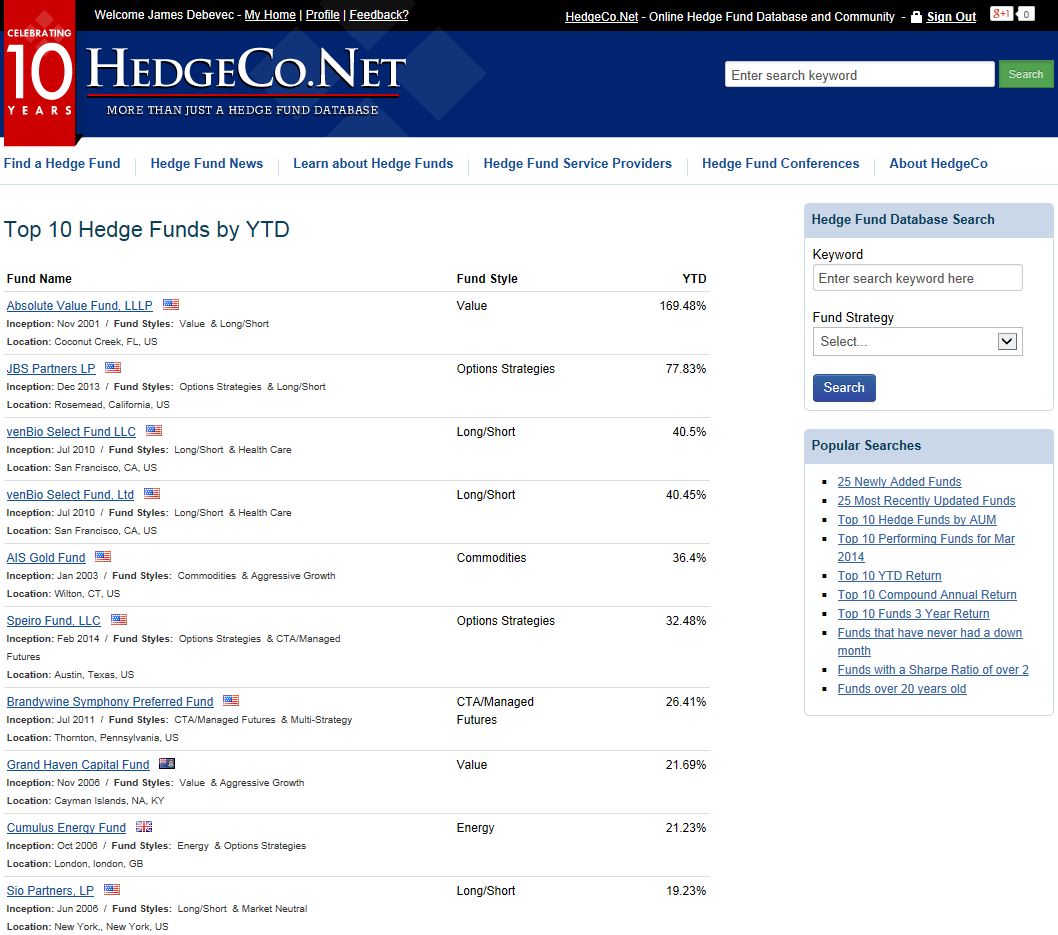Click the 169.48% YTD value

pyautogui.click(x=683, y=306)
